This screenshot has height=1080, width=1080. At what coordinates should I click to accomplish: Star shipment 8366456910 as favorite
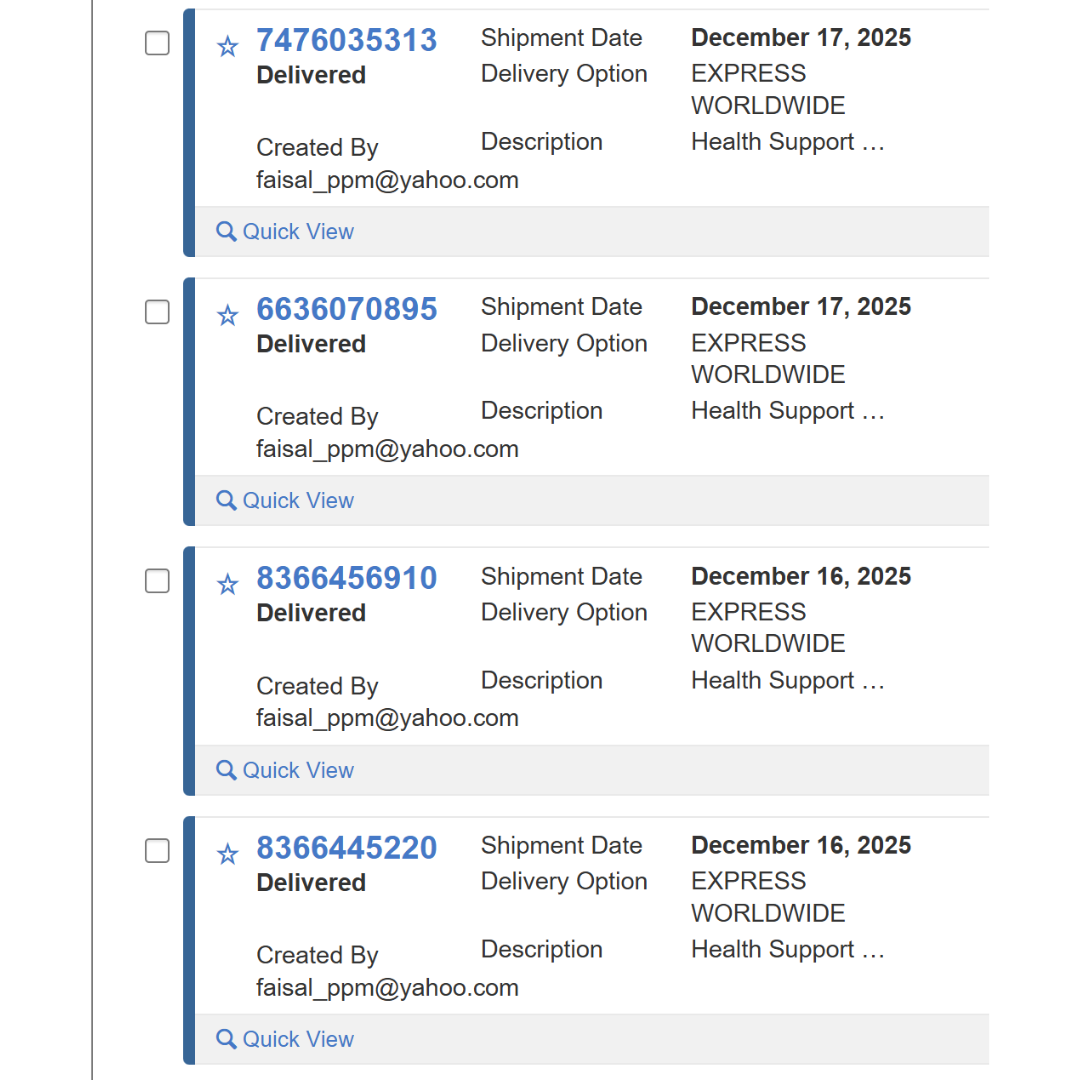click(228, 585)
